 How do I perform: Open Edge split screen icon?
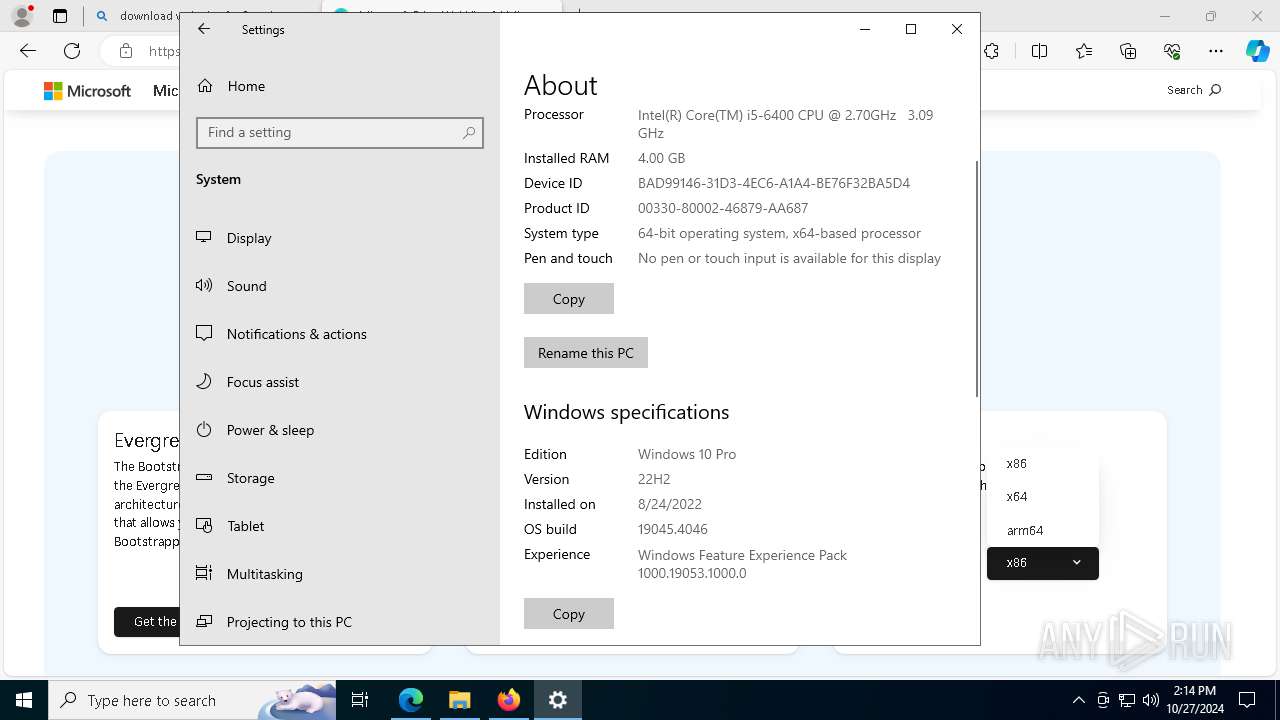tap(1040, 51)
